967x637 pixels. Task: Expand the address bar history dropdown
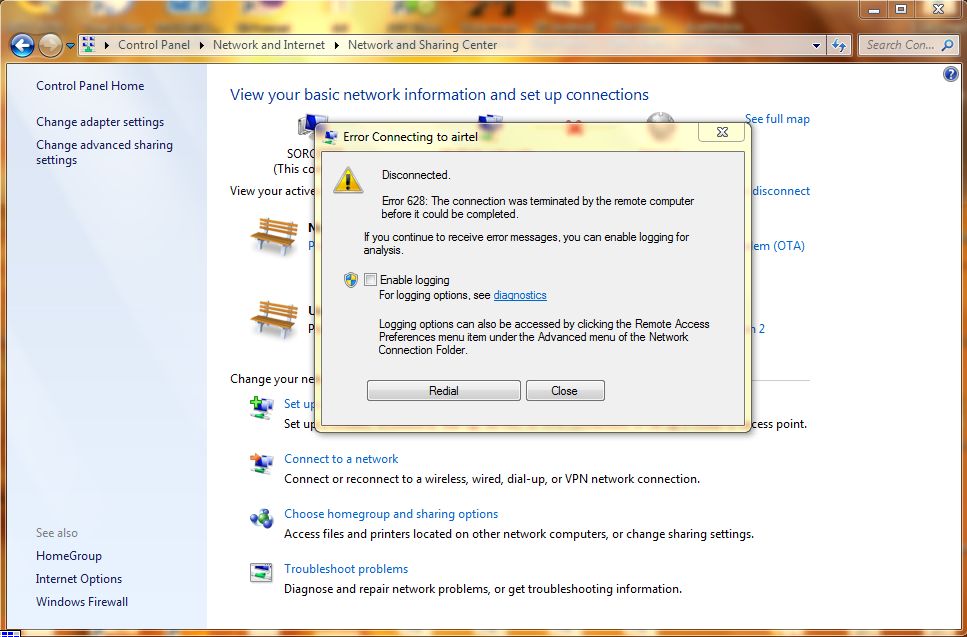(817, 45)
